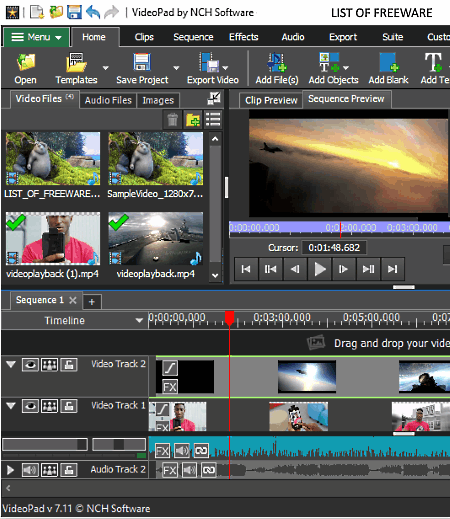Open the Audio ribbon tab

(293, 37)
